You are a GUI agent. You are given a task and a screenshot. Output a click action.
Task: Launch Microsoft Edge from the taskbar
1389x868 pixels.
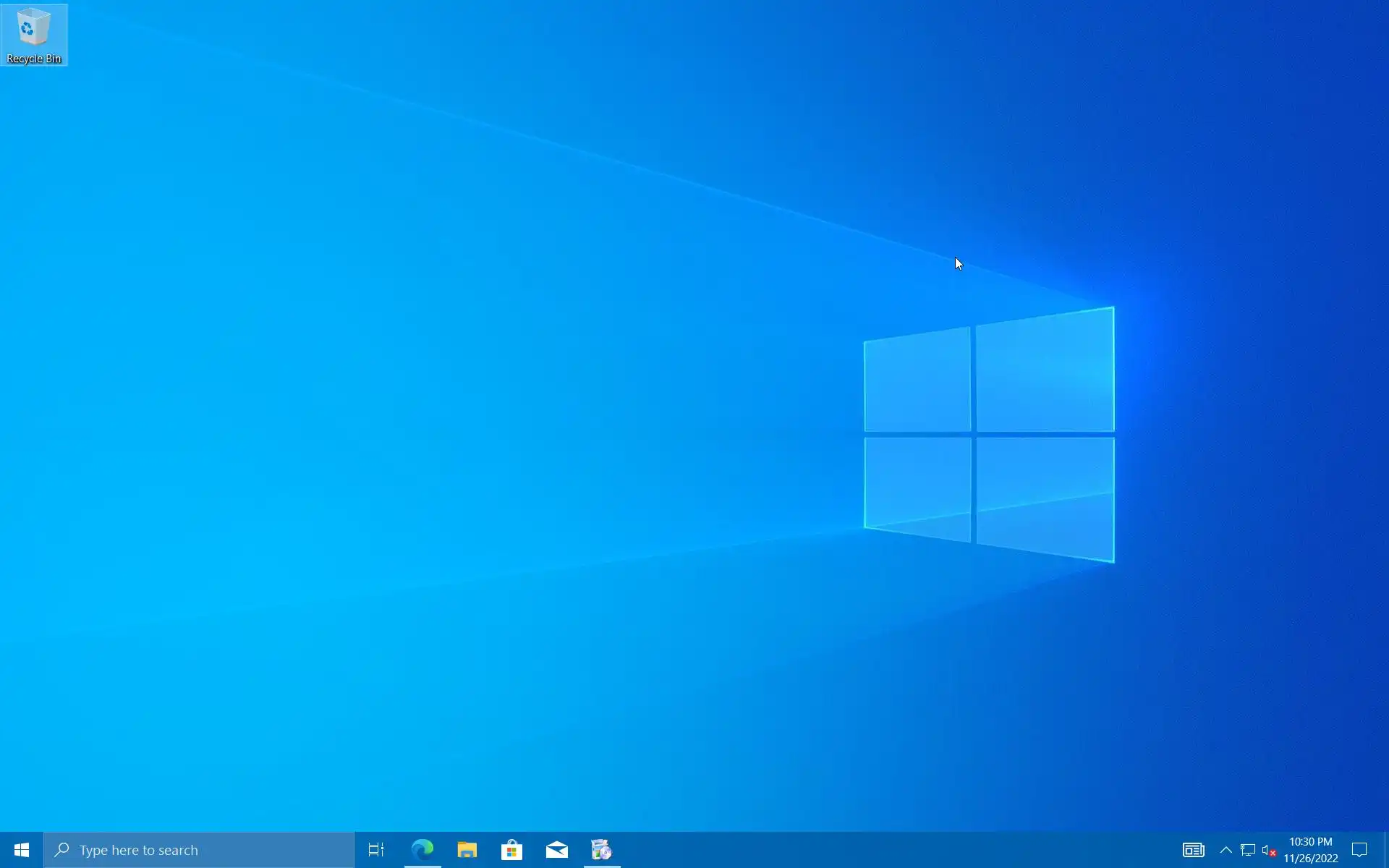(x=422, y=850)
